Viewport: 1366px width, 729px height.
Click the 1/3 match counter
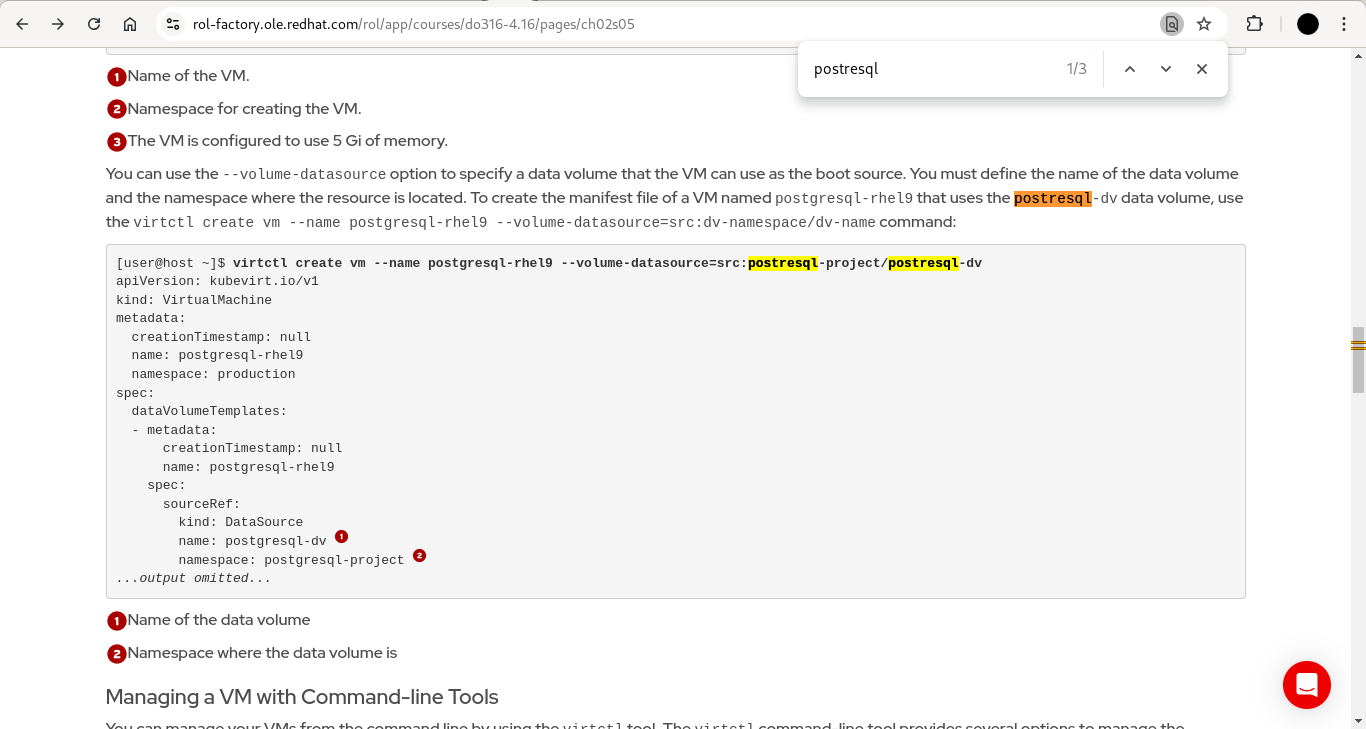pyautogui.click(x=1076, y=69)
